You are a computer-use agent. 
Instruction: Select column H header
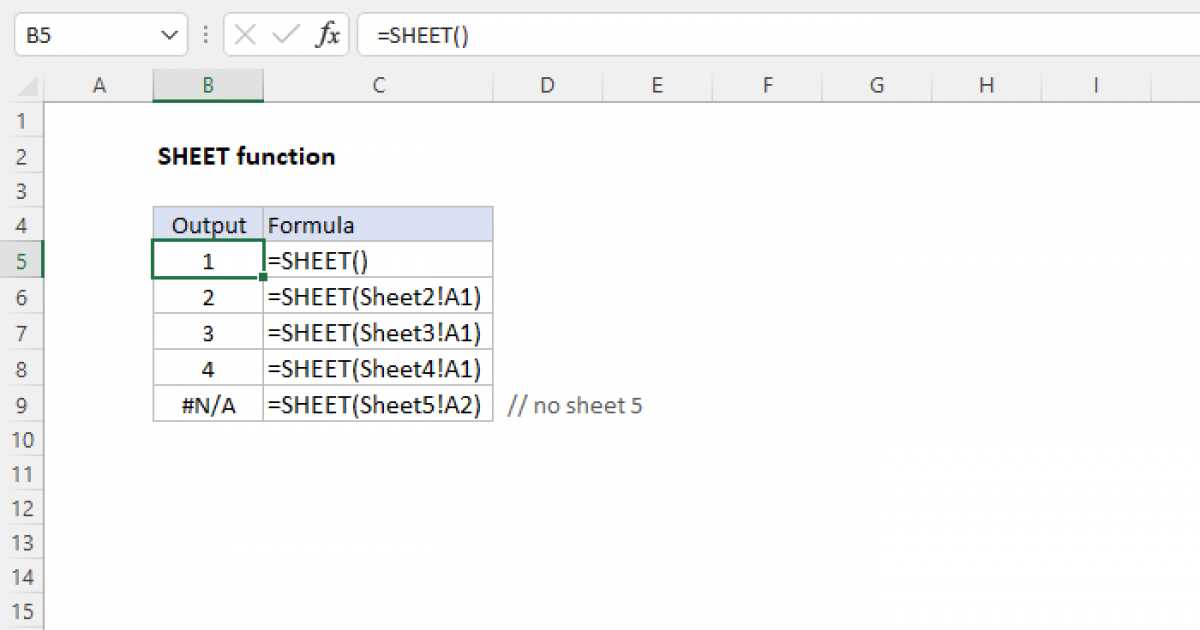coord(987,86)
